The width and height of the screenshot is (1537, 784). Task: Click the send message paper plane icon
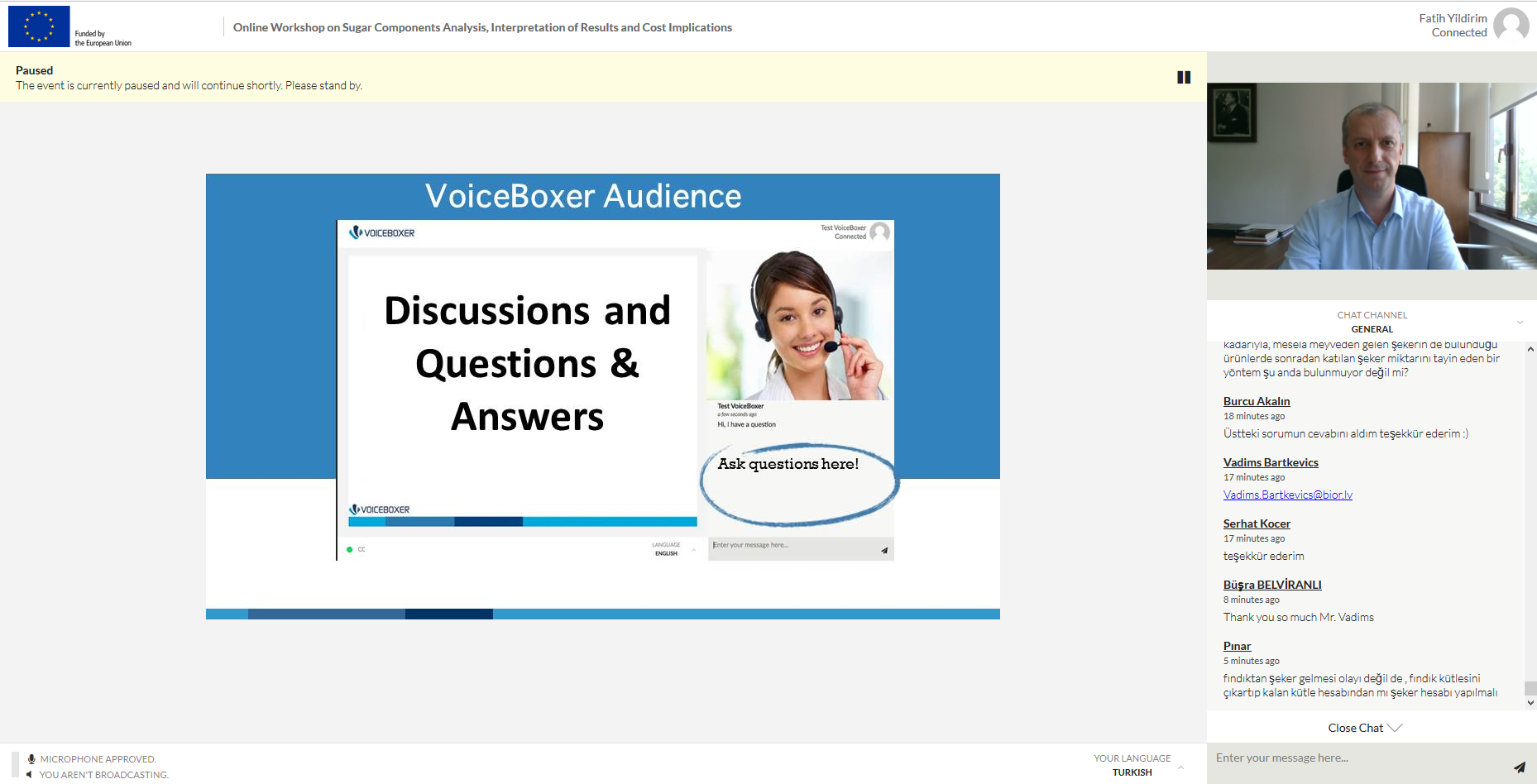click(1519, 767)
